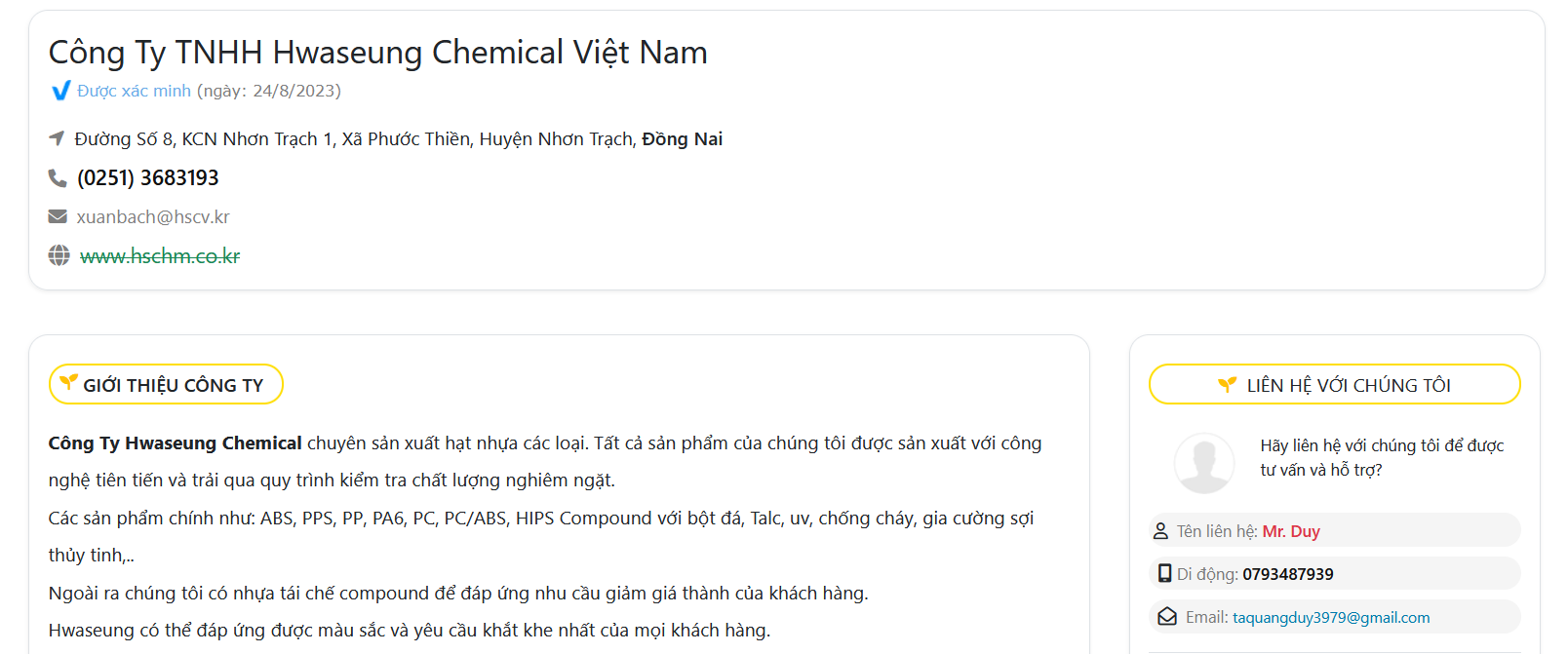Click the Được xác minh verified link
The image size is (1568, 654).
[x=135, y=91]
